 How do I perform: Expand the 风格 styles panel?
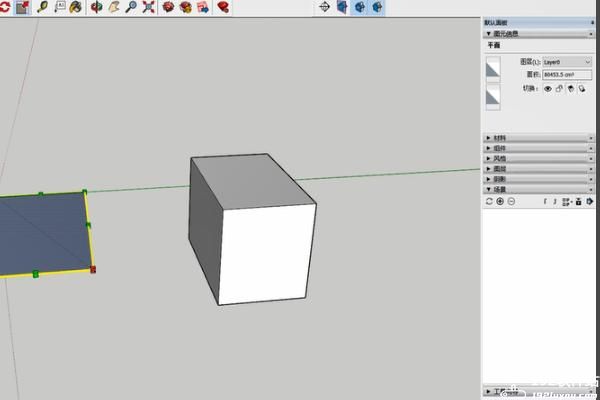point(489,158)
